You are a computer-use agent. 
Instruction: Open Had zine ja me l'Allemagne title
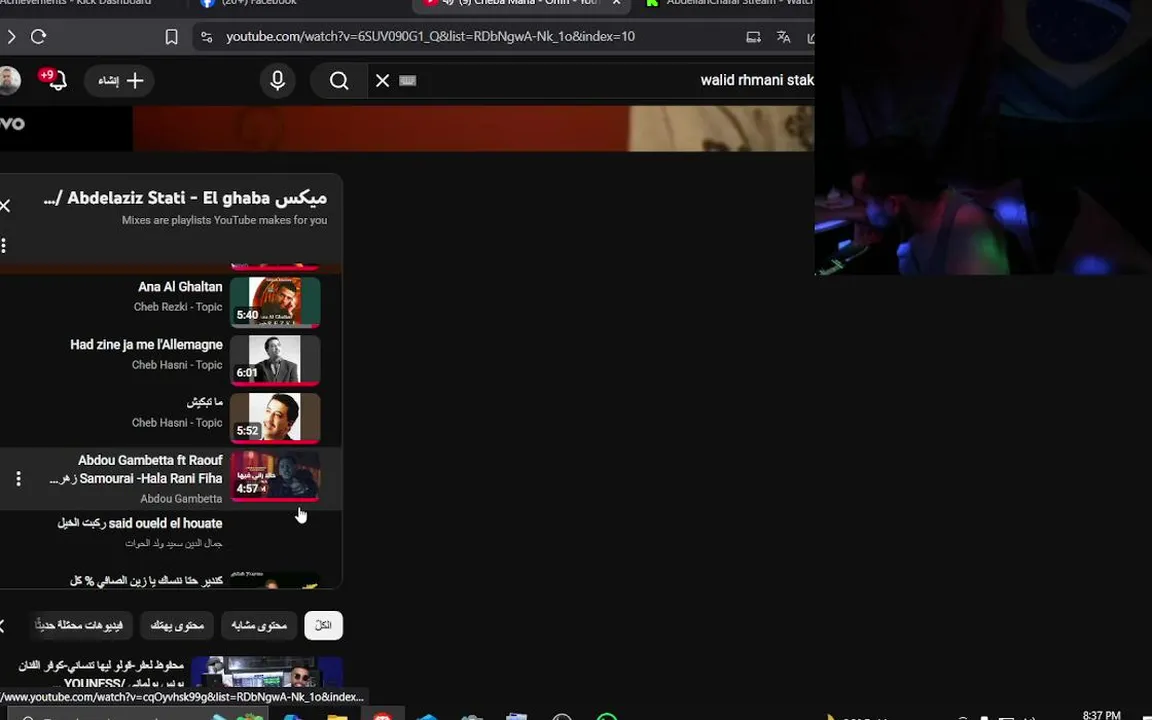click(146, 345)
